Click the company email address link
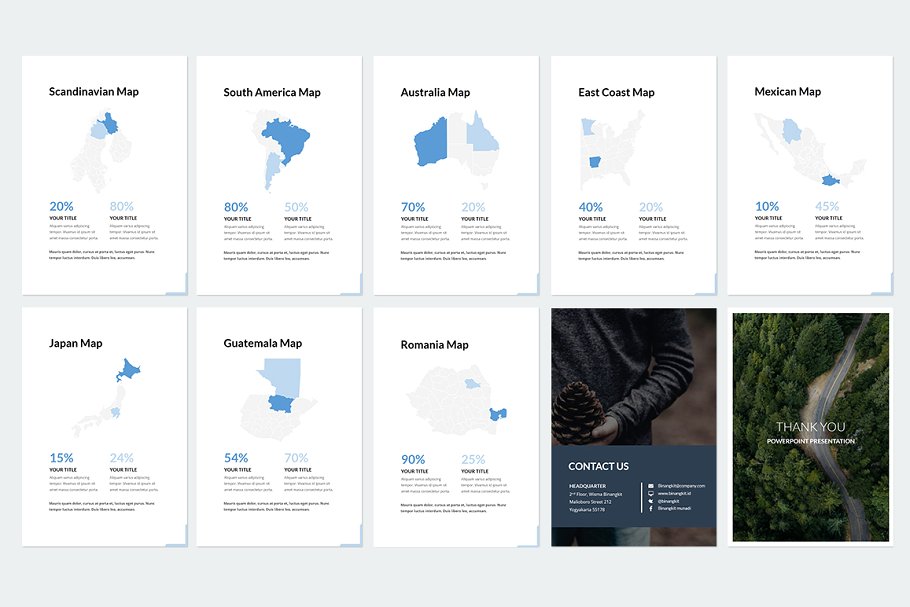The height and width of the screenshot is (607, 910). [x=682, y=486]
